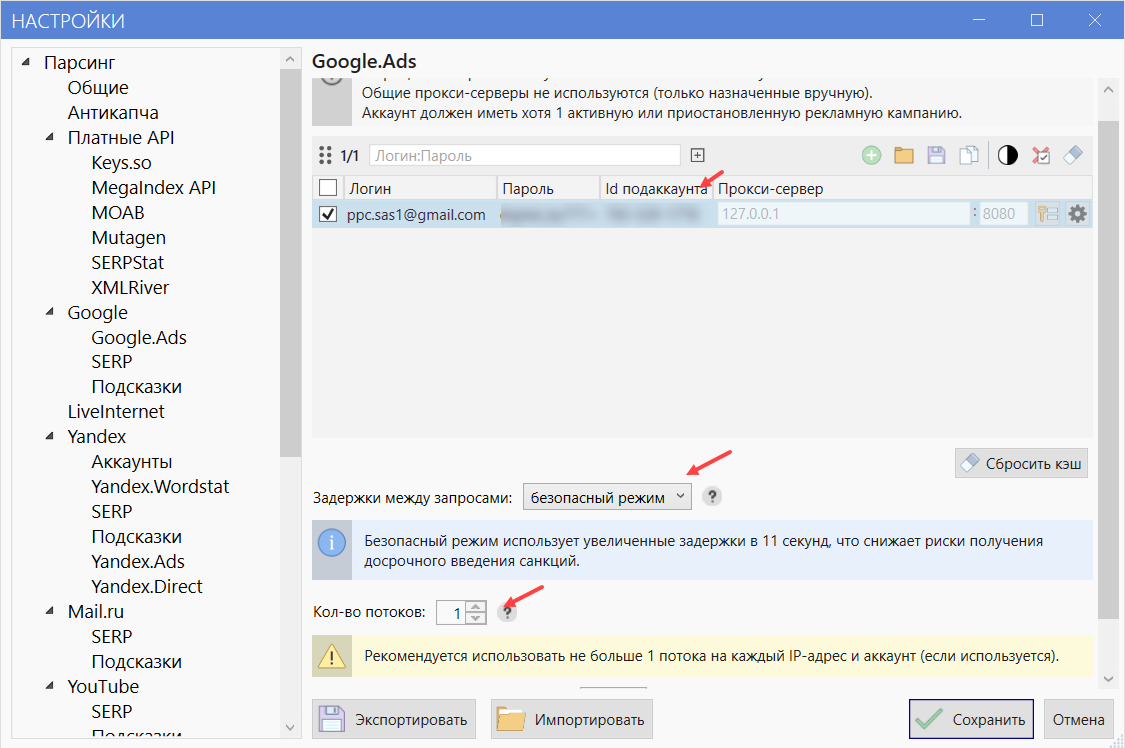Select SERPStat in the settings tree

point(128,262)
